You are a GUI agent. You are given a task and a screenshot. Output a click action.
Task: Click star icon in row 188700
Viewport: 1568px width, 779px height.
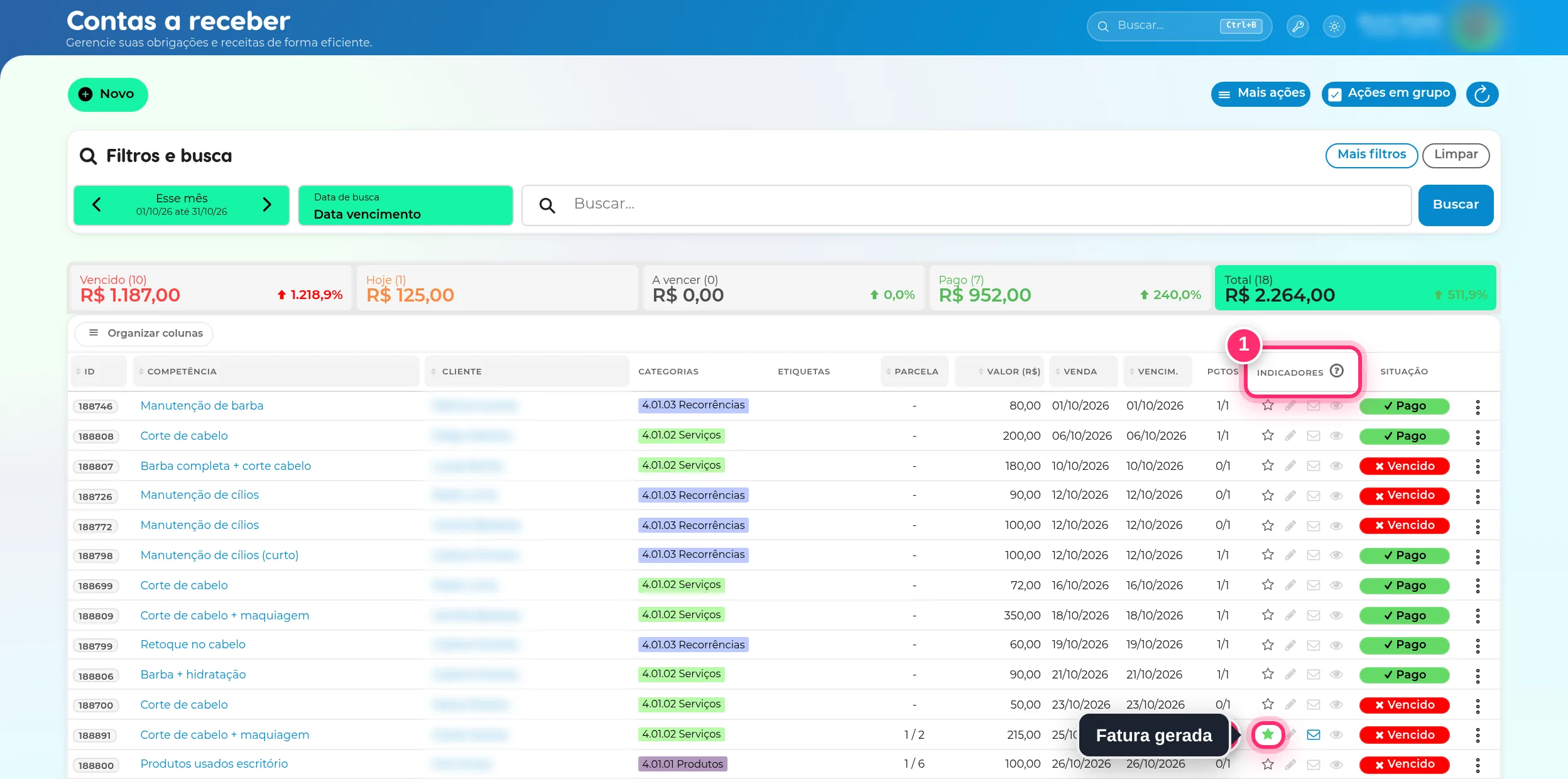1268,705
